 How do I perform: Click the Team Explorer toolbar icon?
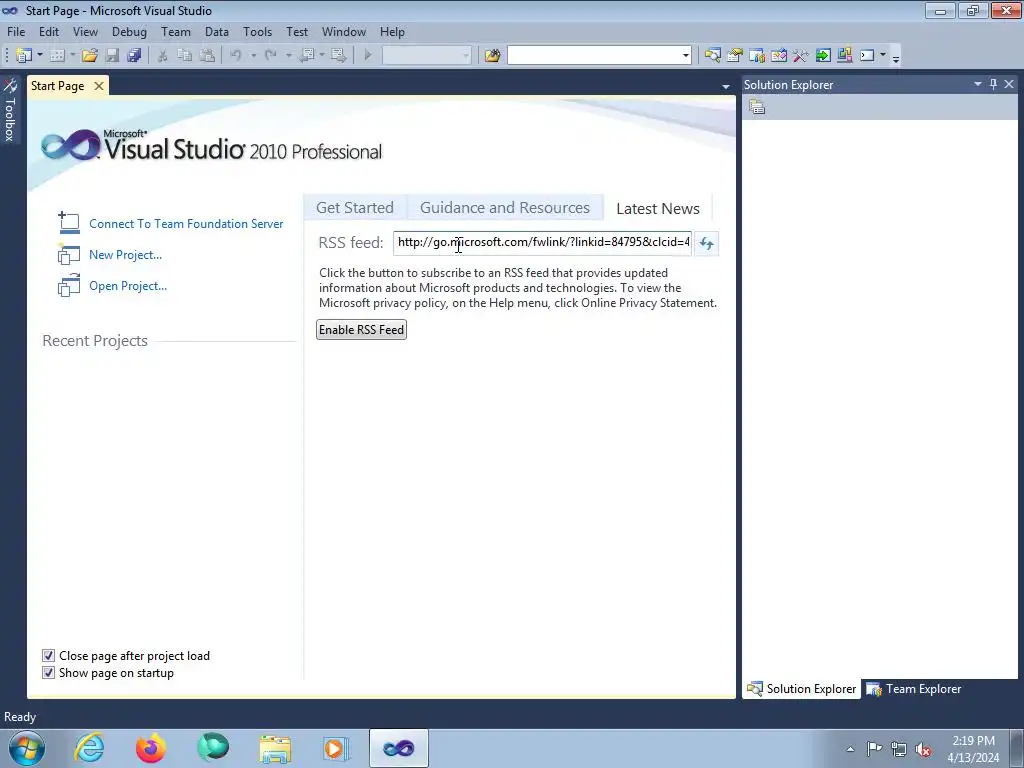(x=757, y=56)
